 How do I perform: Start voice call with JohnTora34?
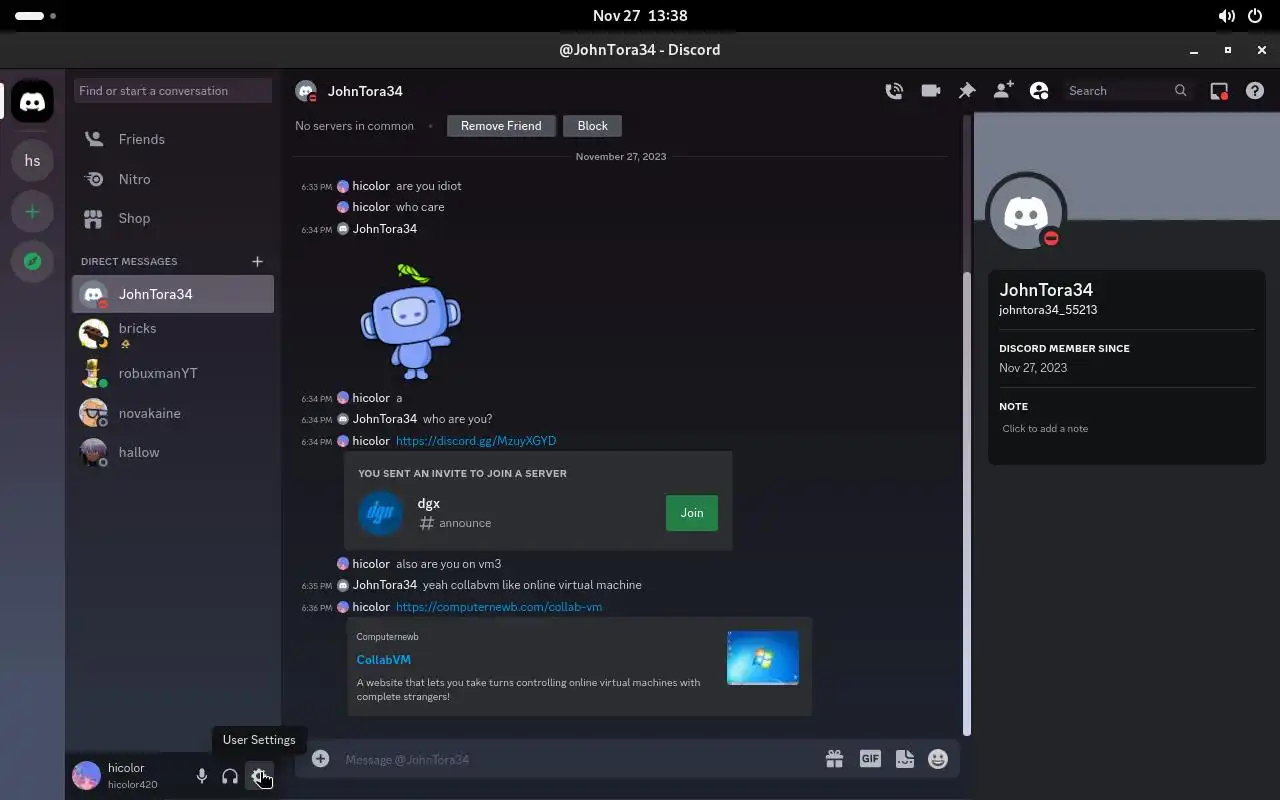coord(894,91)
